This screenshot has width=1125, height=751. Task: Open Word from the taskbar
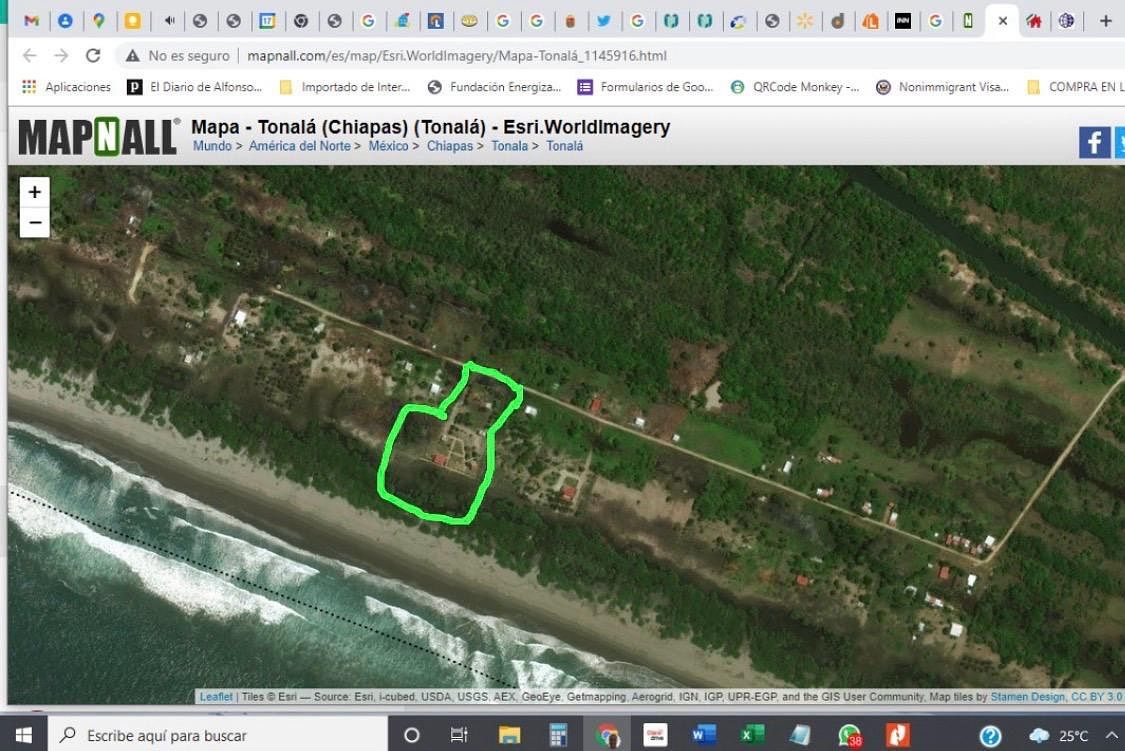[704, 735]
